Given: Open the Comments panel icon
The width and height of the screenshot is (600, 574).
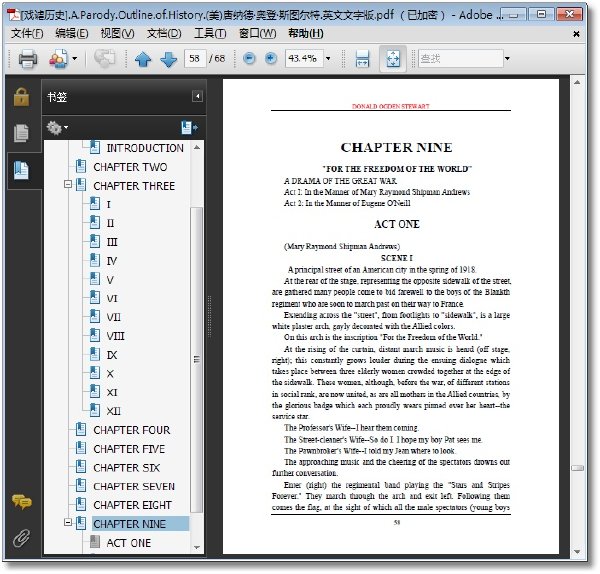Looking at the screenshot, I should click(21, 502).
